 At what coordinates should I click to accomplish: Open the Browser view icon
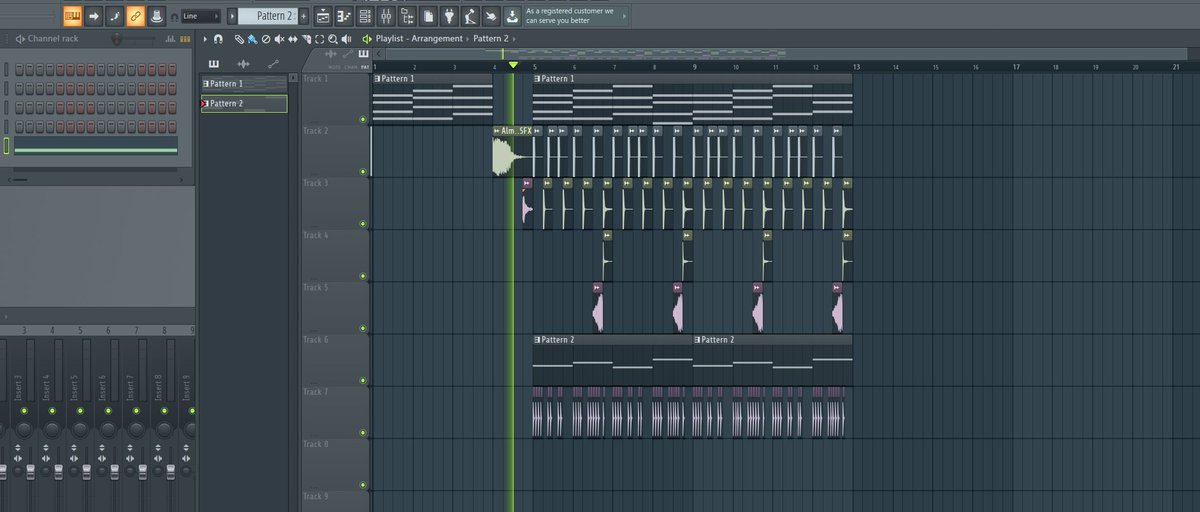407,16
